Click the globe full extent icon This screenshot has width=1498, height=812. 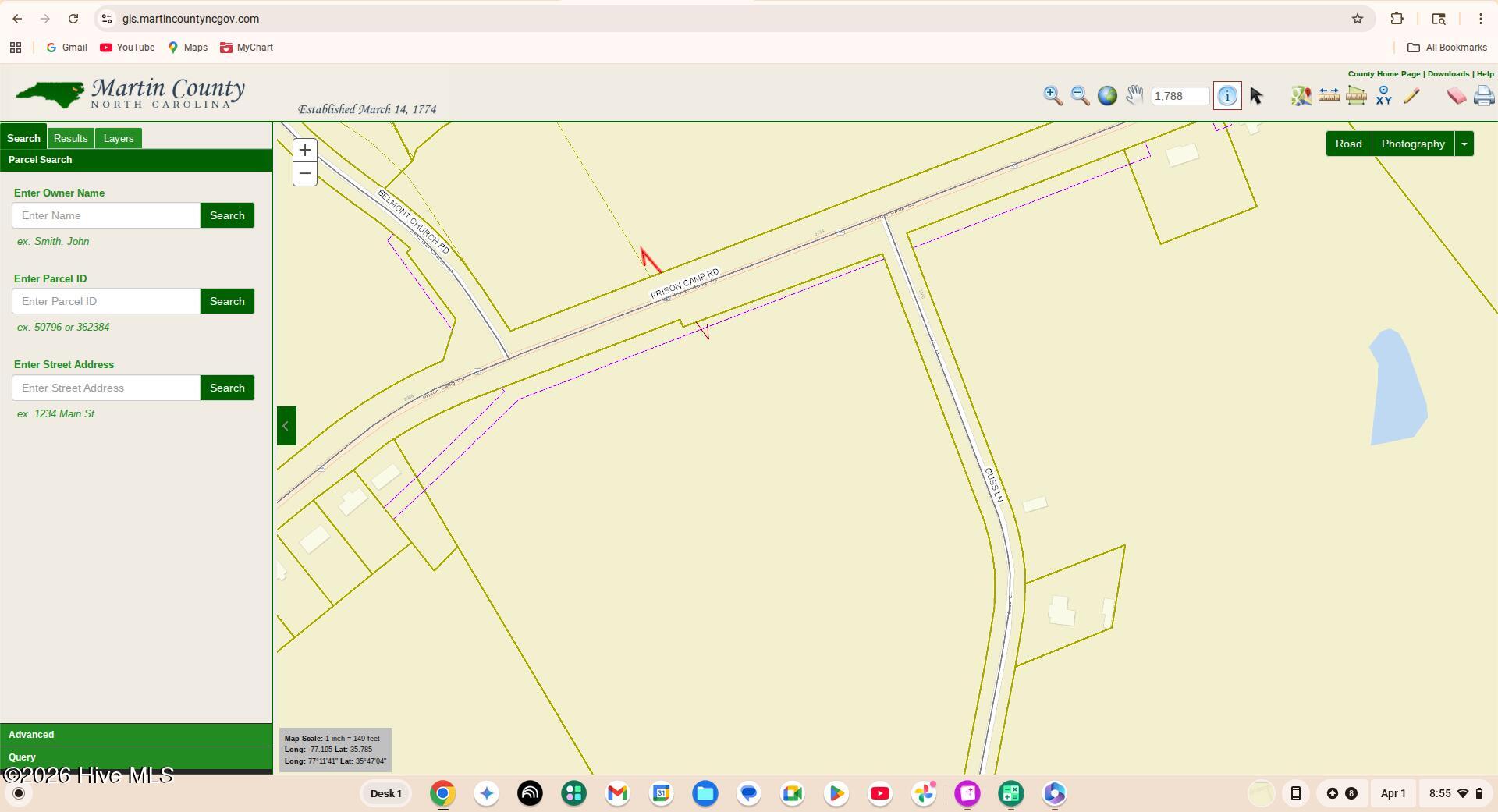(1107, 96)
